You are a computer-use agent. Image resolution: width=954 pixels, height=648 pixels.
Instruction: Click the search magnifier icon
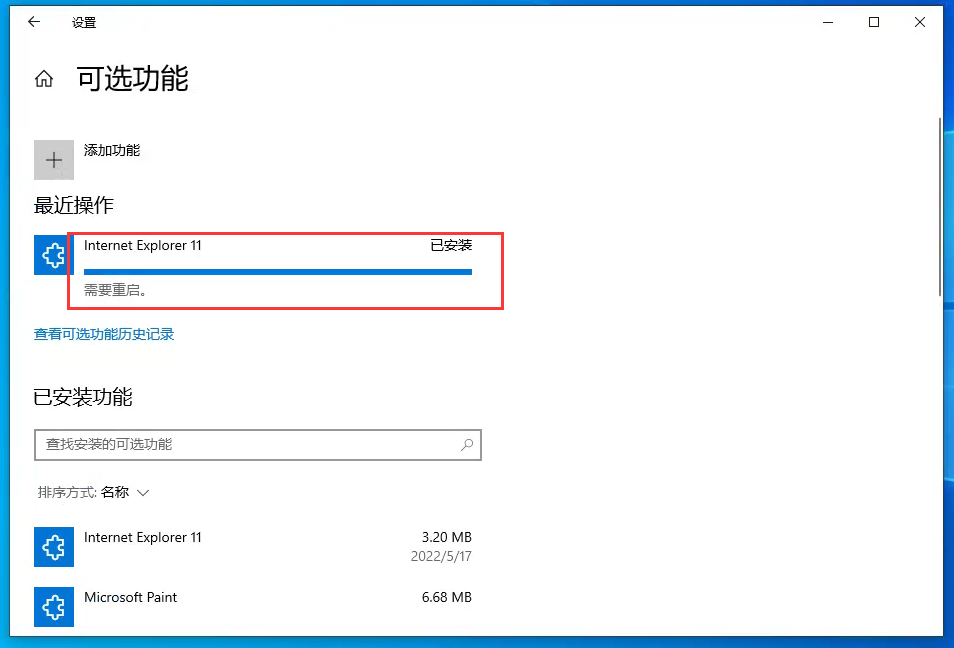467,445
